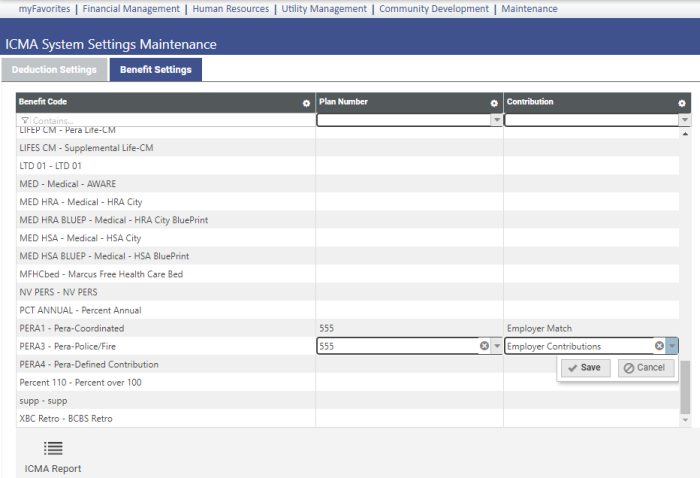Open the Community Development menu
Image resolution: width=700 pixels, height=478 pixels.
tap(434, 8)
